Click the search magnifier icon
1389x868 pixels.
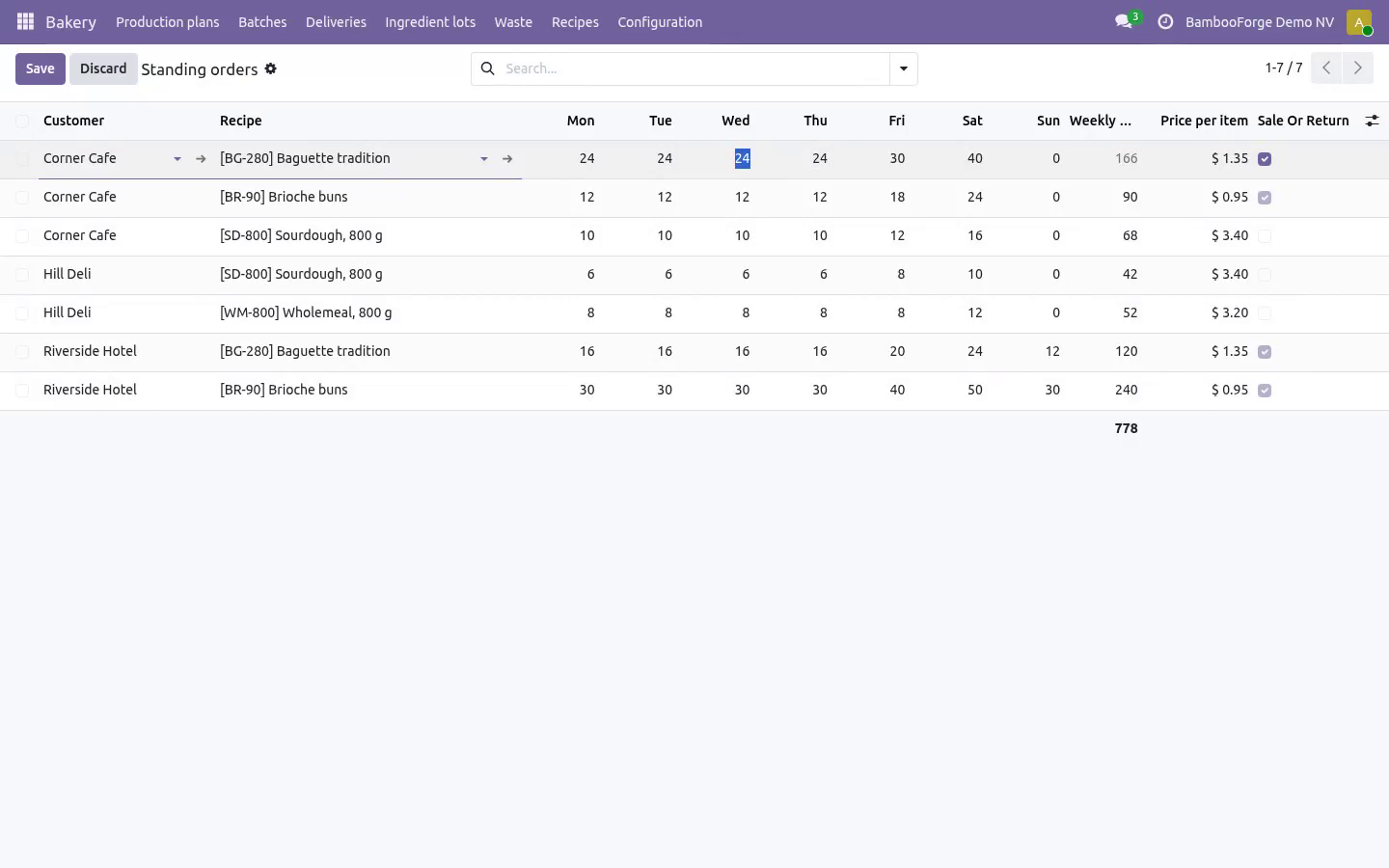[x=488, y=68]
